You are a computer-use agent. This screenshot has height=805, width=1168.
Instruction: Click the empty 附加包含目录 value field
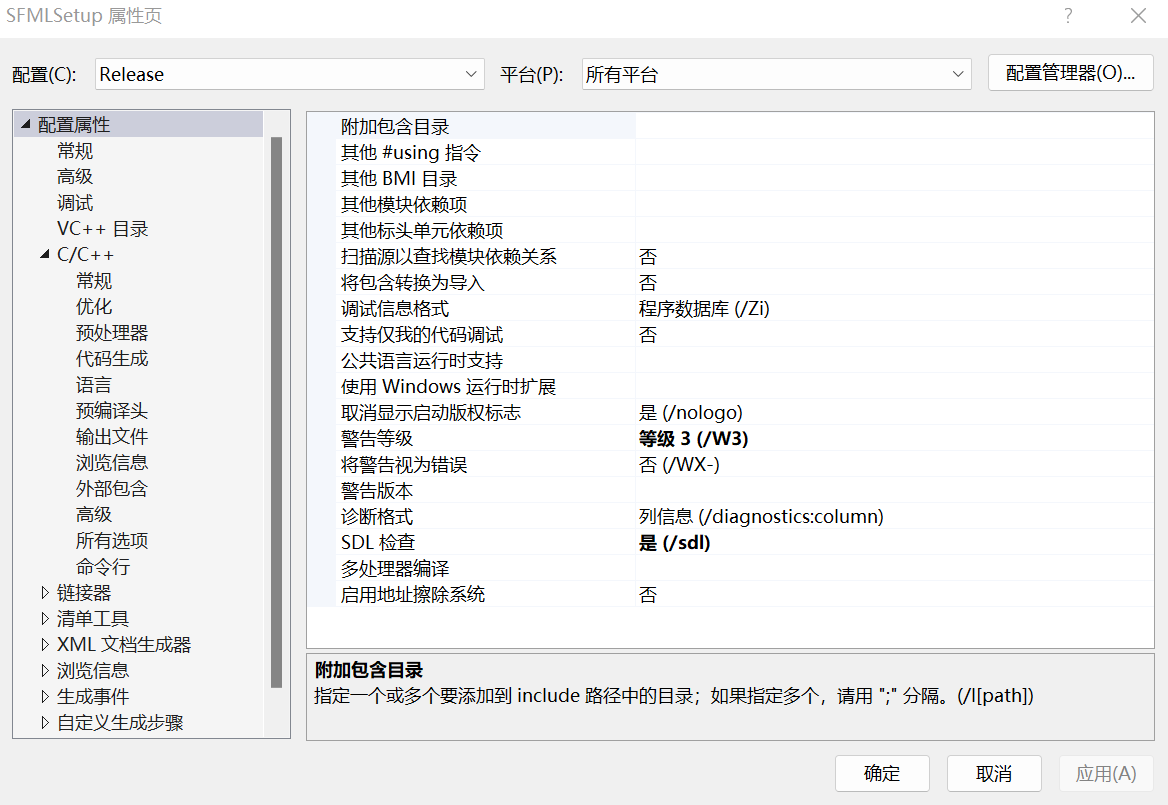pos(895,127)
